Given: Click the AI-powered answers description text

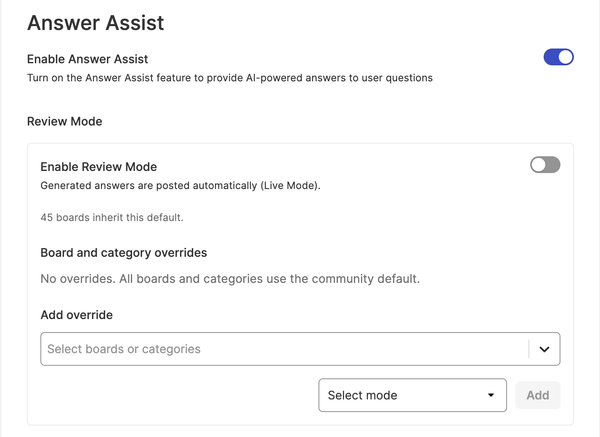Looking at the screenshot, I should [230, 78].
